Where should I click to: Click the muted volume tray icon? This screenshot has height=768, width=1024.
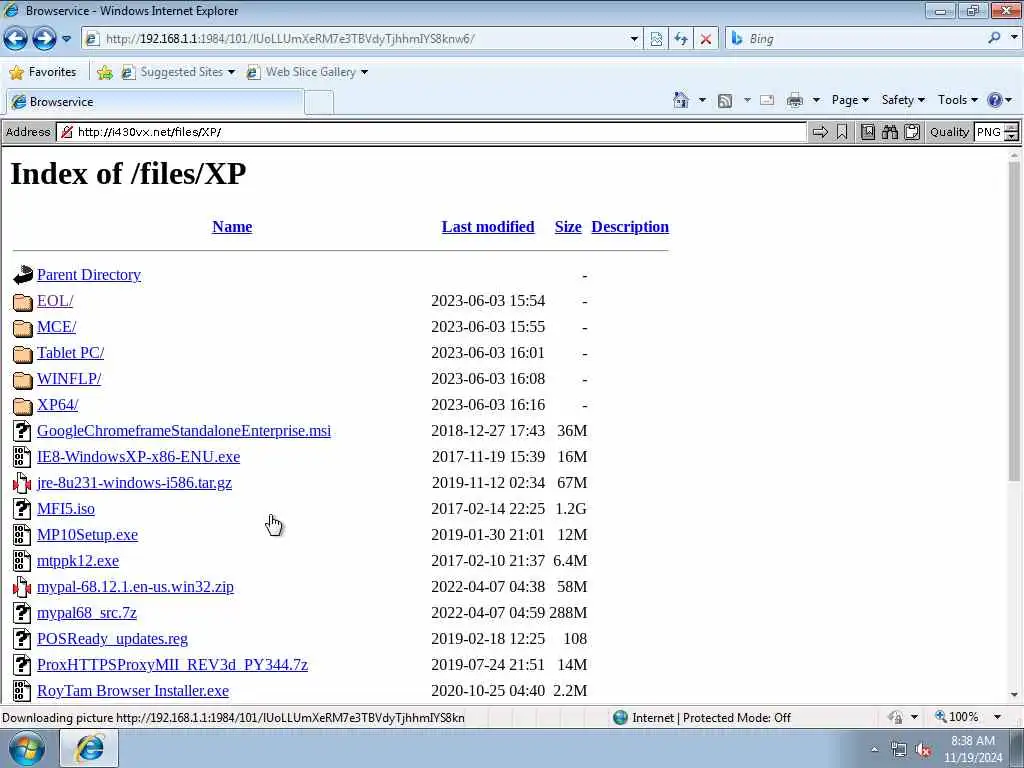pos(923,750)
